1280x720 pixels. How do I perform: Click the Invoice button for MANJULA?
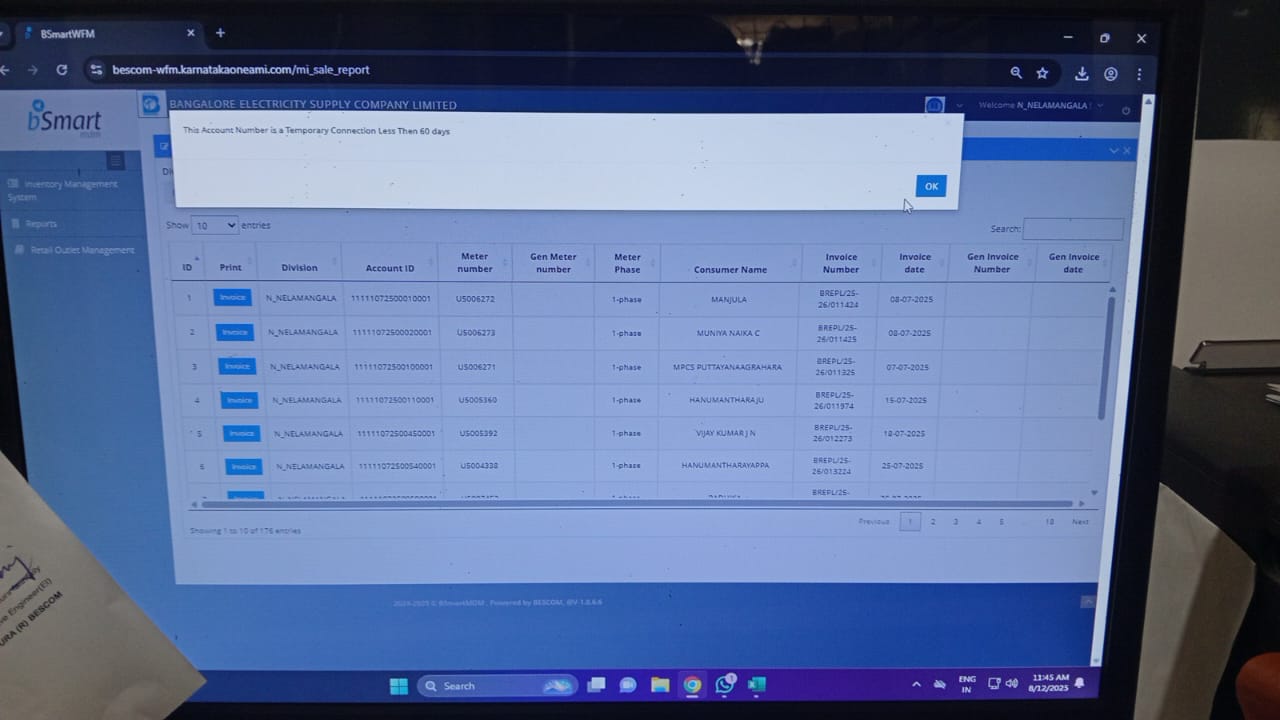pyautogui.click(x=233, y=298)
